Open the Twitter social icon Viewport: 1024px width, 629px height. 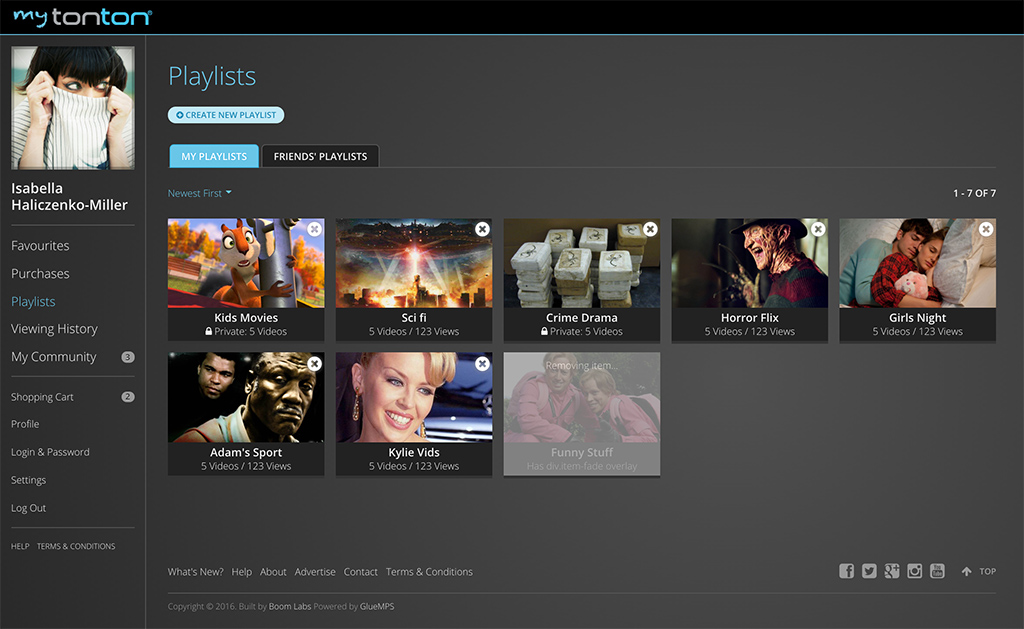869,571
